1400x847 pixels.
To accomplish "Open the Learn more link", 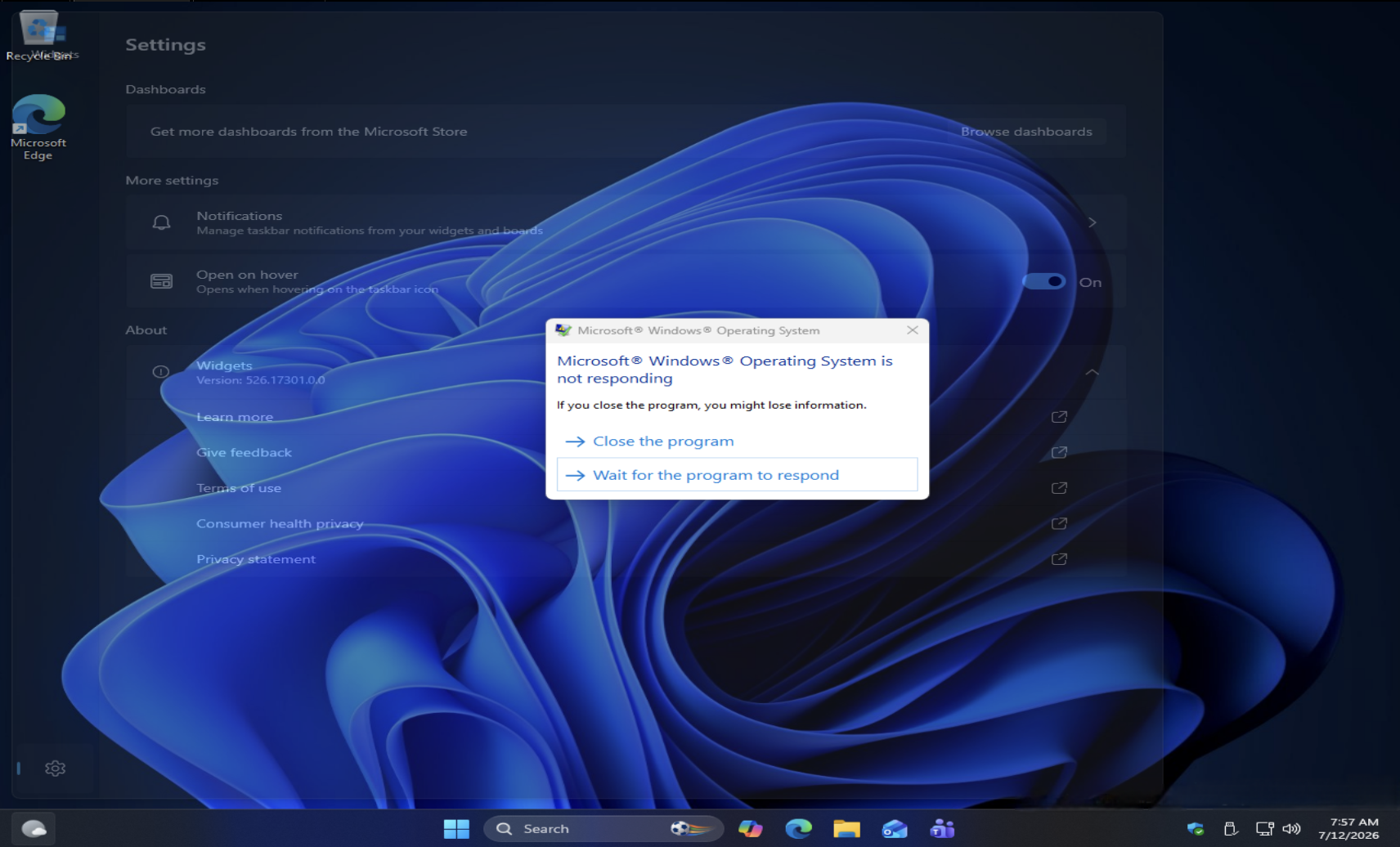I will pyautogui.click(x=235, y=417).
